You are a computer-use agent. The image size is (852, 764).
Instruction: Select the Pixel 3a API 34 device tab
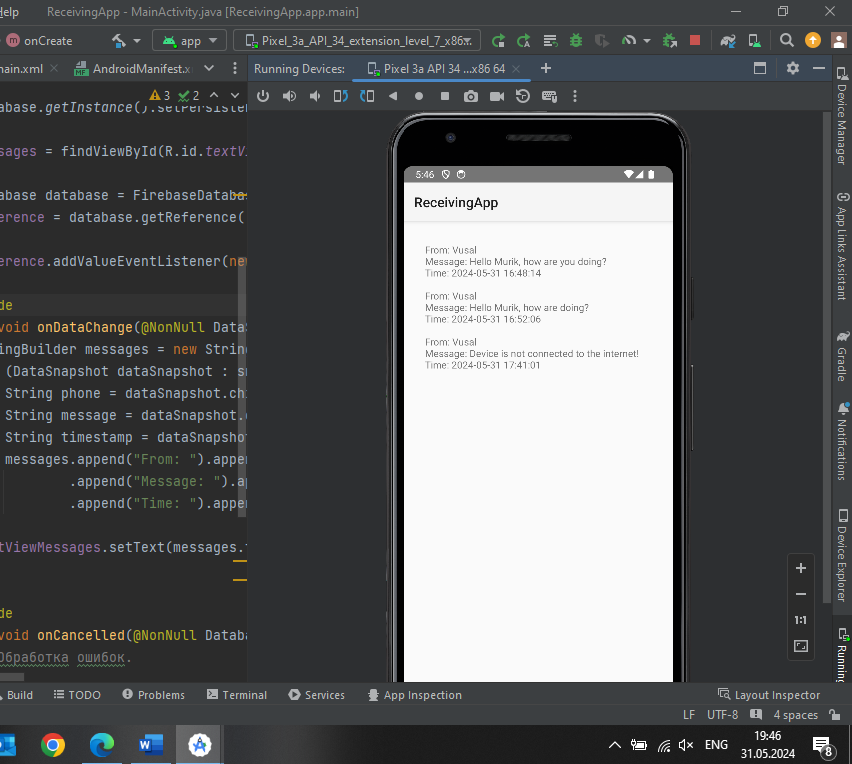click(x=444, y=69)
